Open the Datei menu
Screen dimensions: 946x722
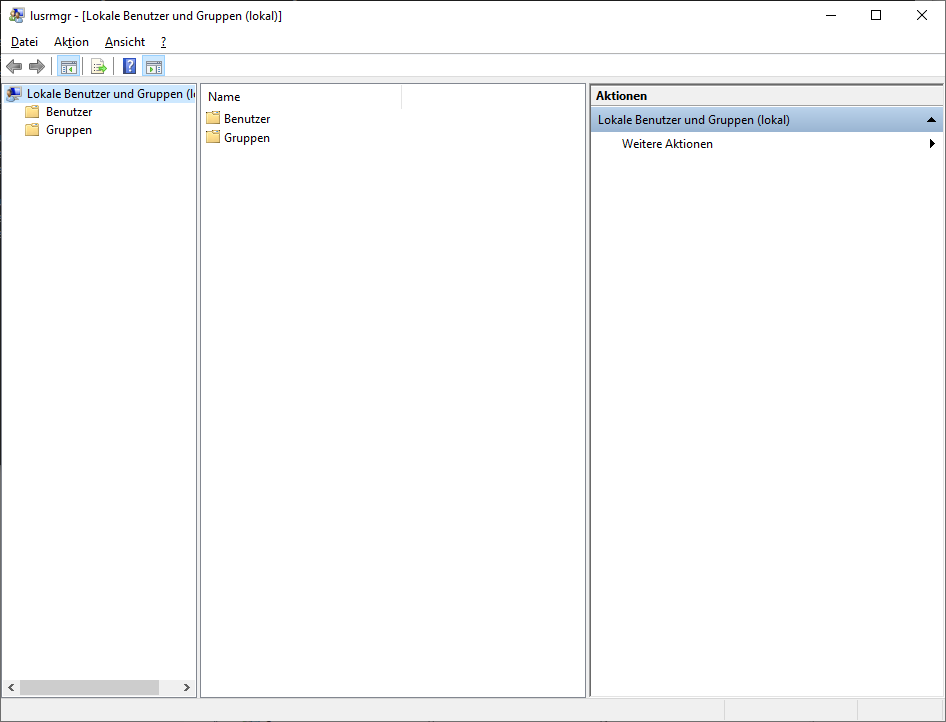[x=25, y=42]
